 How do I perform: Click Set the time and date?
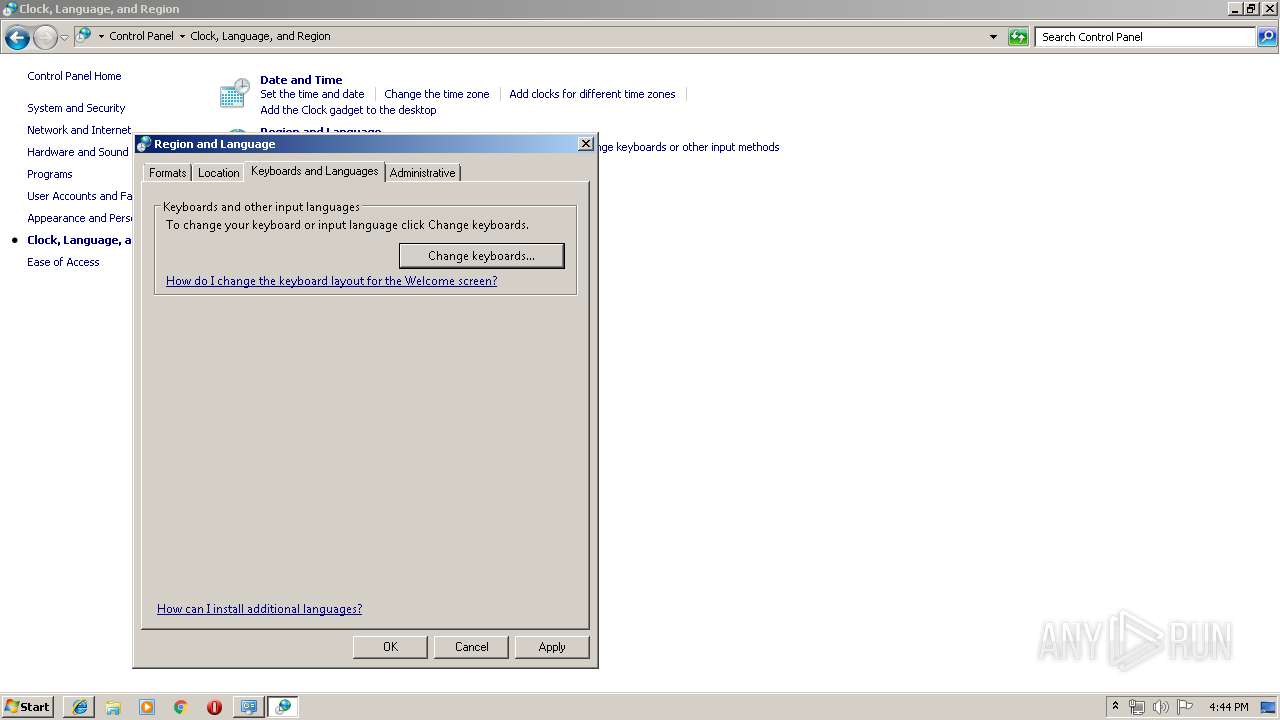pos(312,94)
